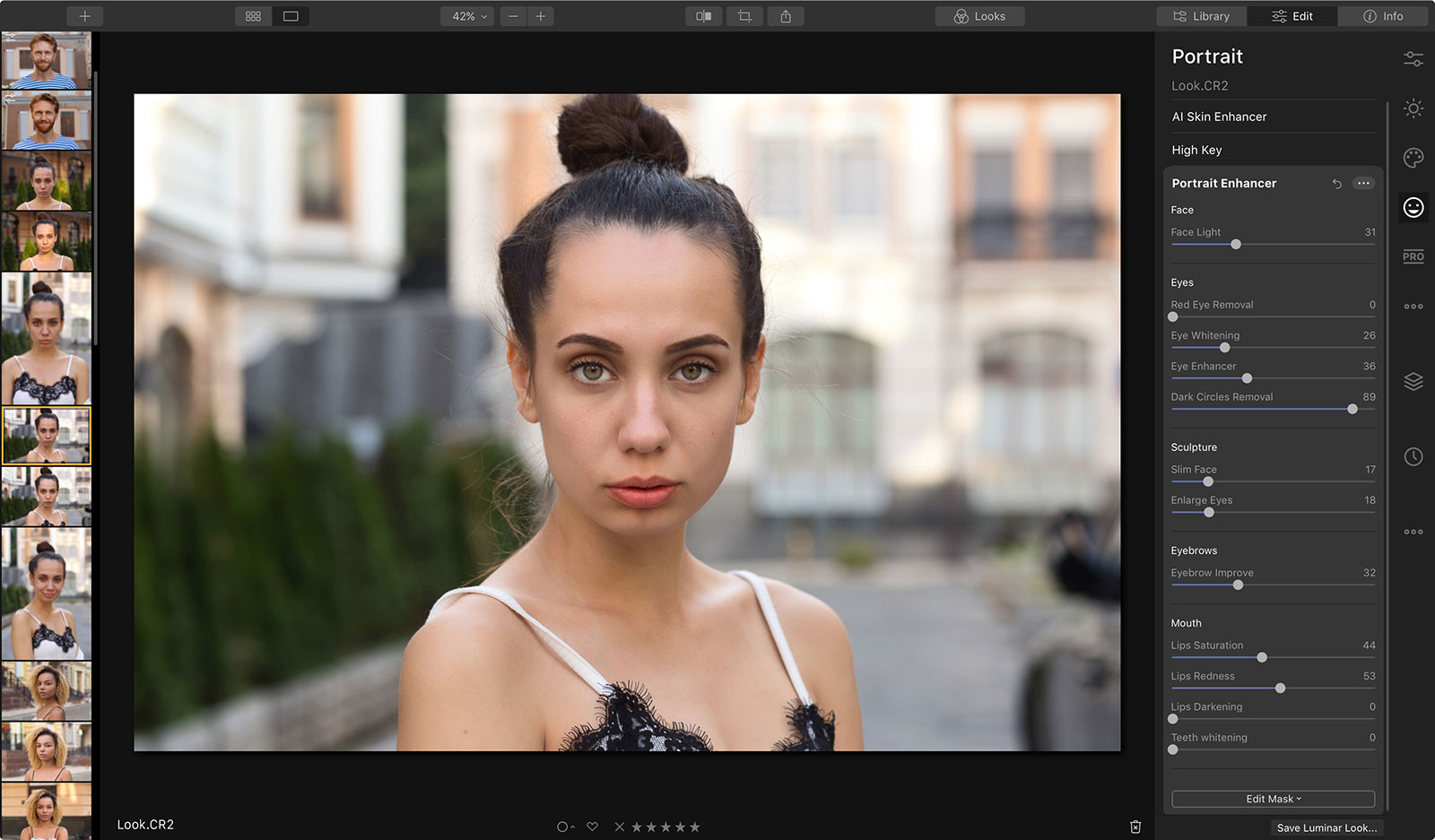1435x840 pixels.
Task: Open the Creative tools palette icon
Action: click(1413, 159)
